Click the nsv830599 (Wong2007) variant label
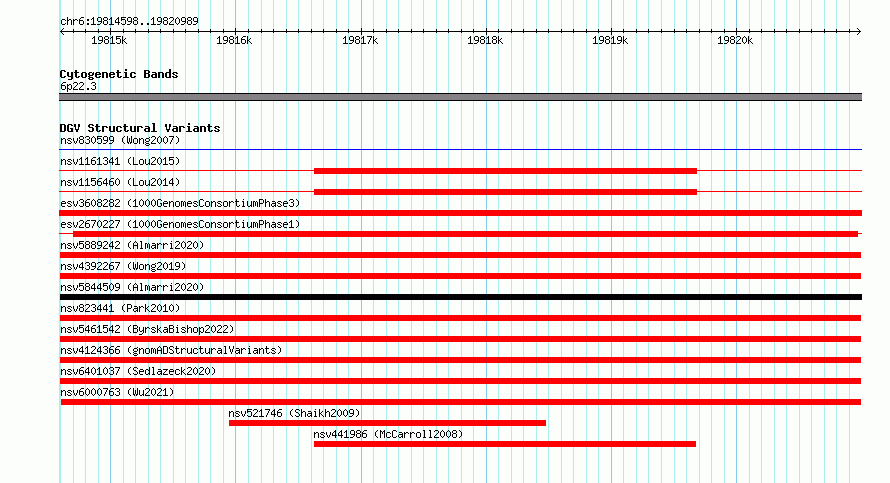The height and width of the screenshot is (483, 890). tap(120, 140)
